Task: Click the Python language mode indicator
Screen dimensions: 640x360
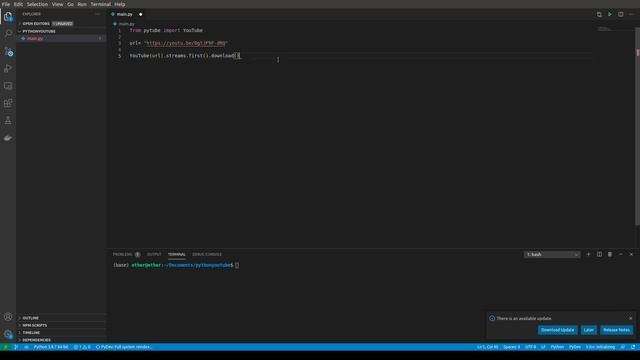Action: pyautogui.click(x=557, y=347)
